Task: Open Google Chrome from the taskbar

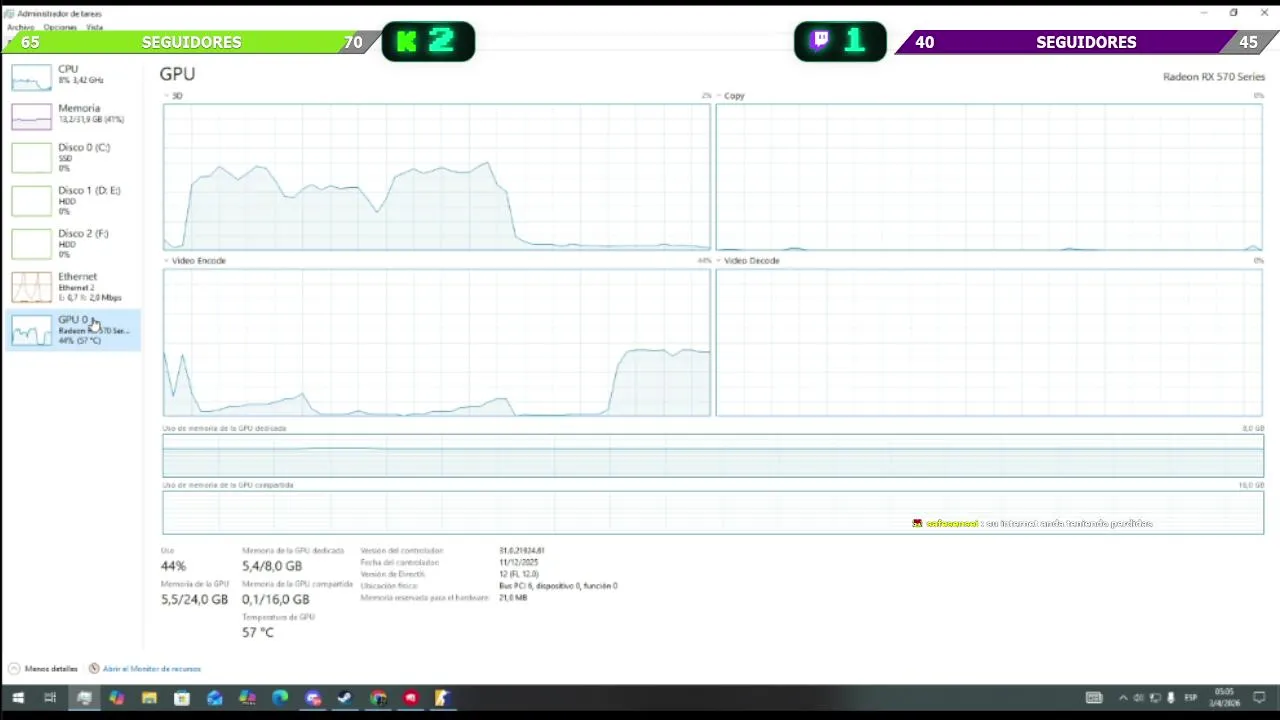Action: click(378, 698)
